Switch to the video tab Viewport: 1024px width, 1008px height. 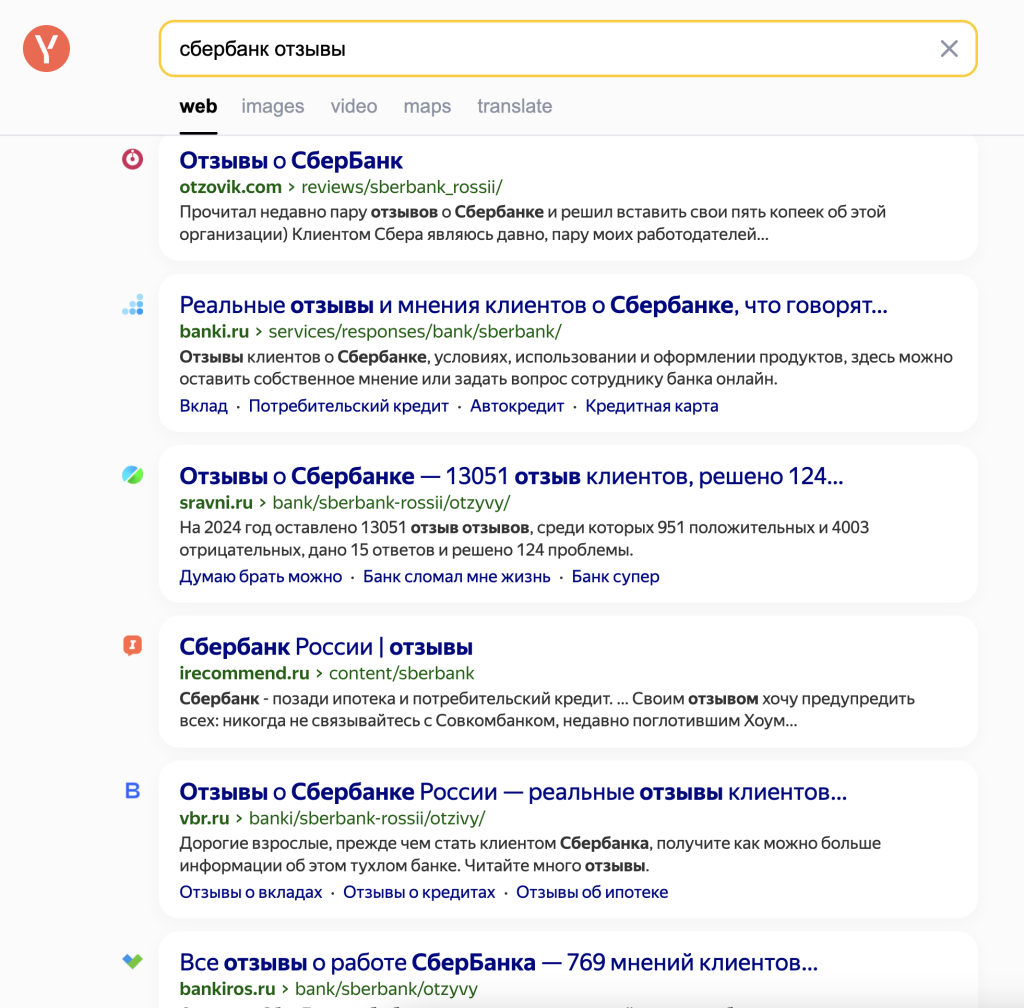click(x=353, y=106)
